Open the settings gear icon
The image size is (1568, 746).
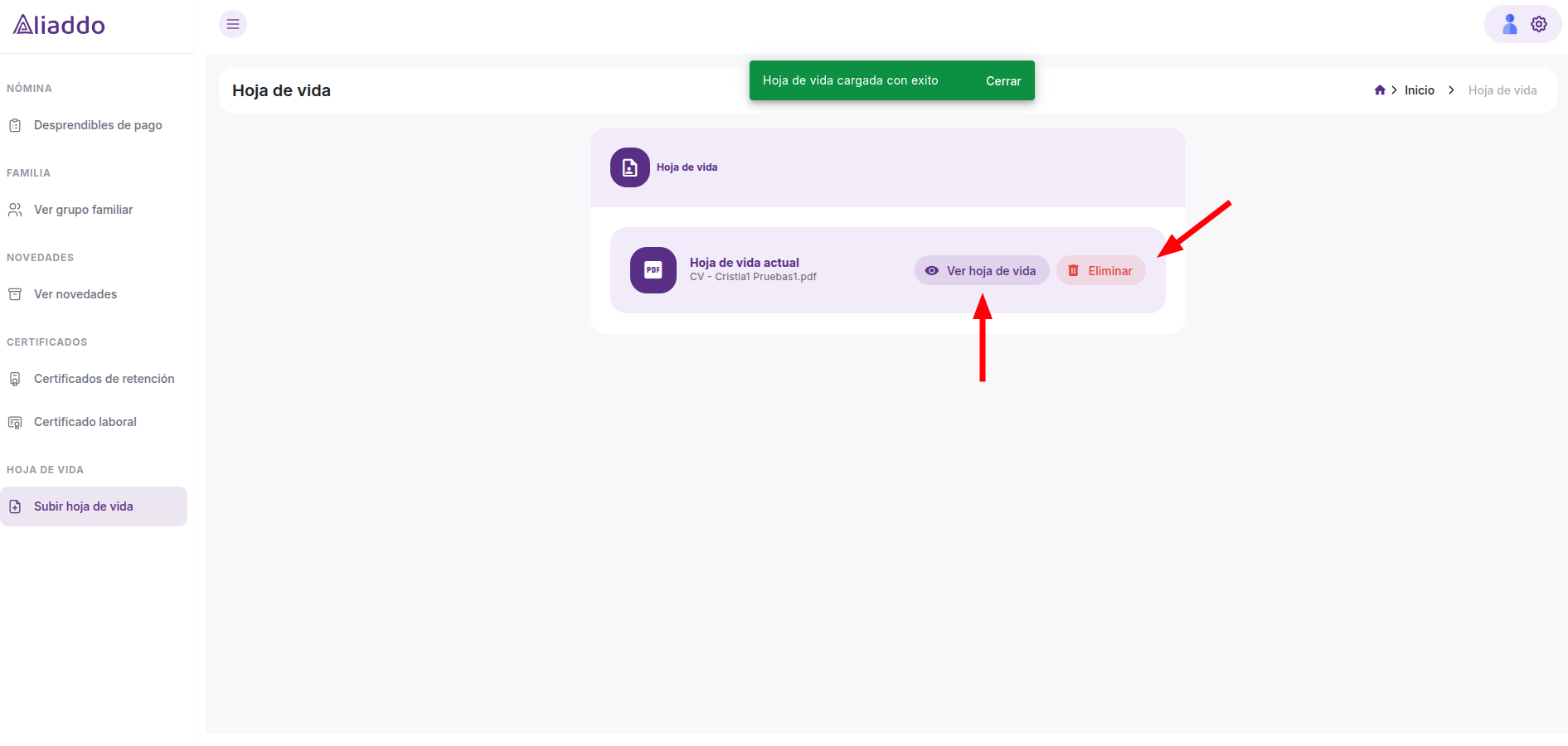(x=1539, y=24)
